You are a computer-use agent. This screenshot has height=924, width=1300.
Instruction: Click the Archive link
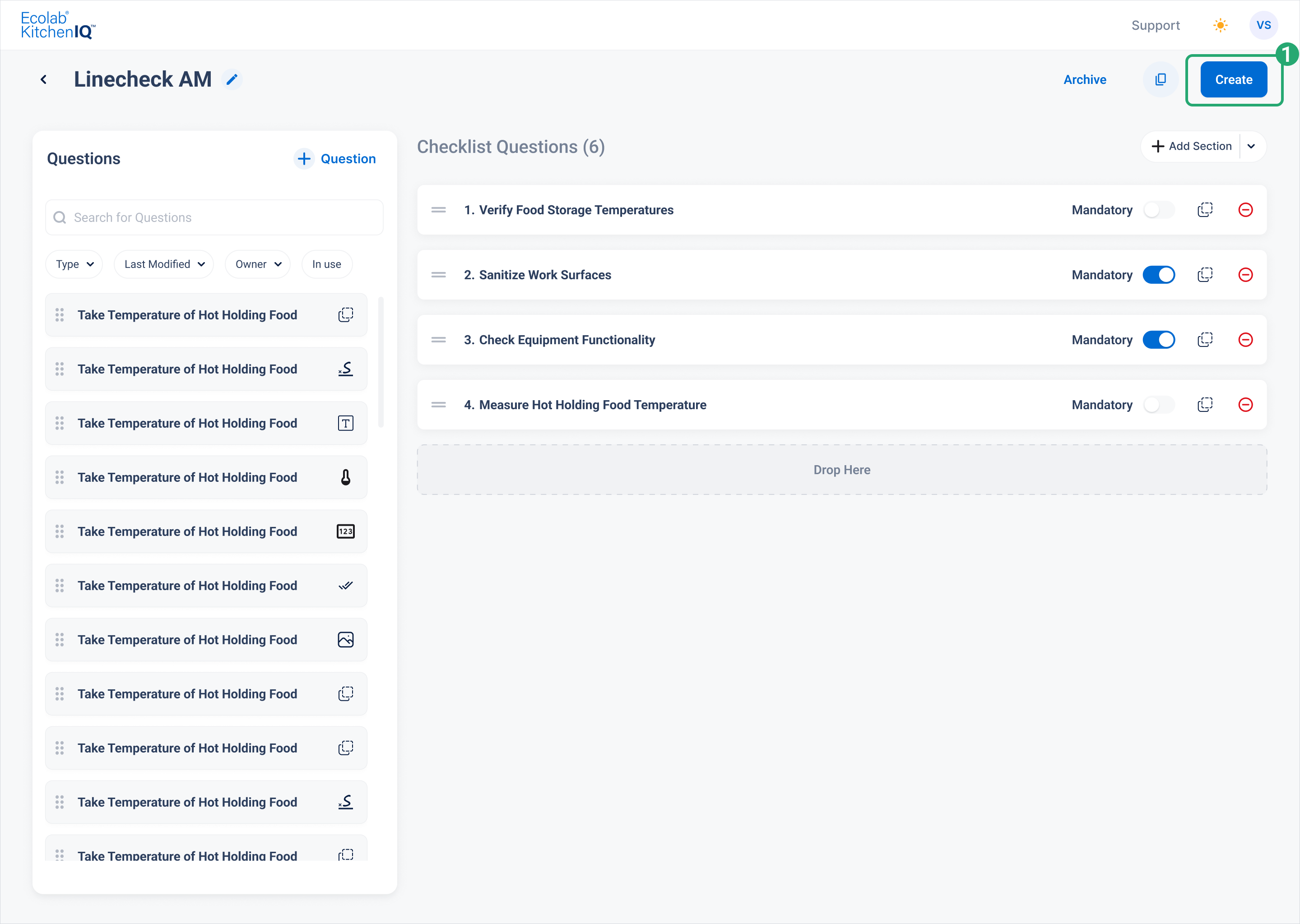pos(1085,80)
